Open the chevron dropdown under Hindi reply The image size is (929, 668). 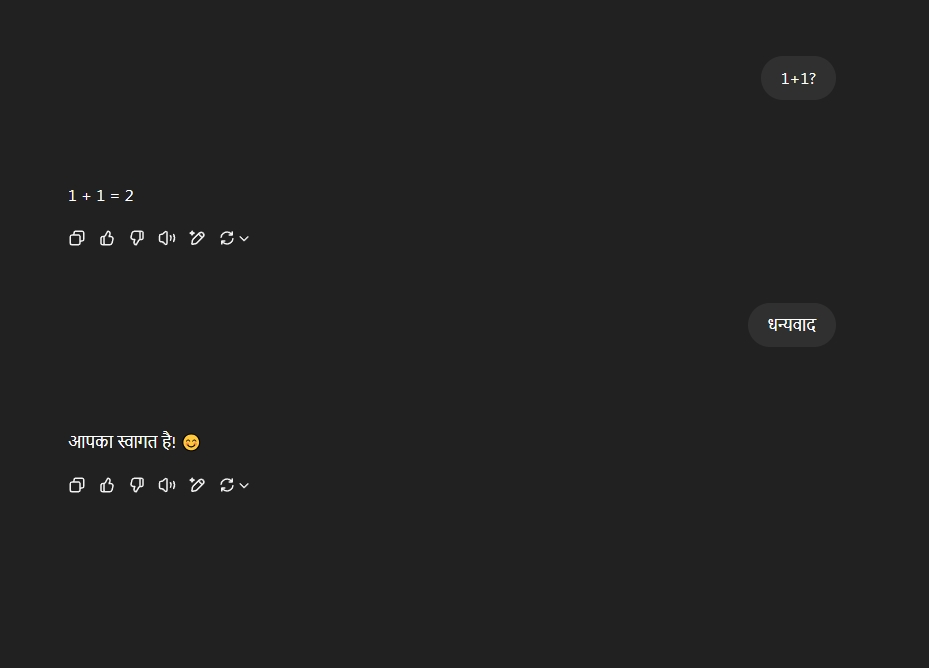244,485
